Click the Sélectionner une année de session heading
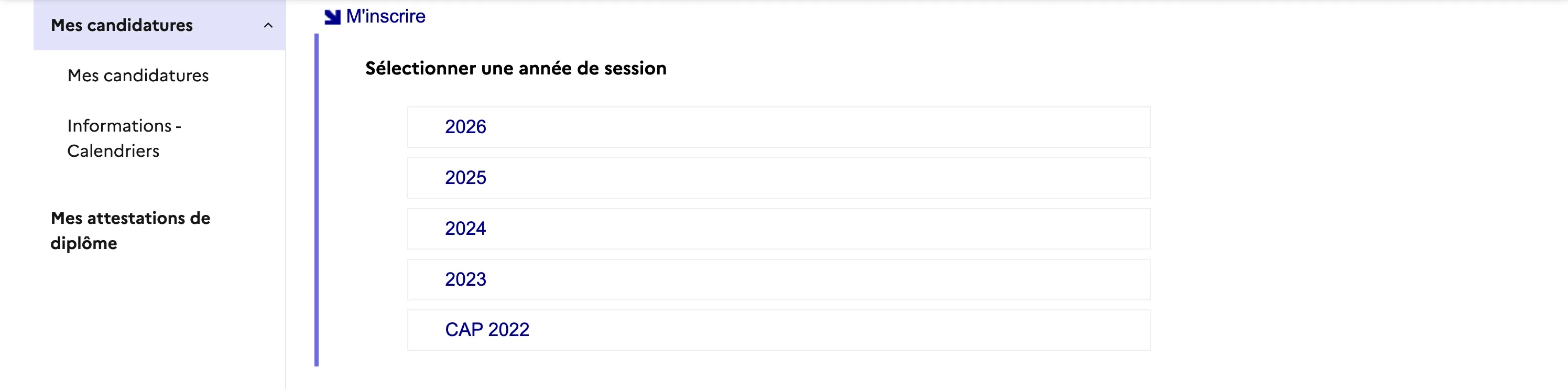1568x389 pixels. point(516,68)
